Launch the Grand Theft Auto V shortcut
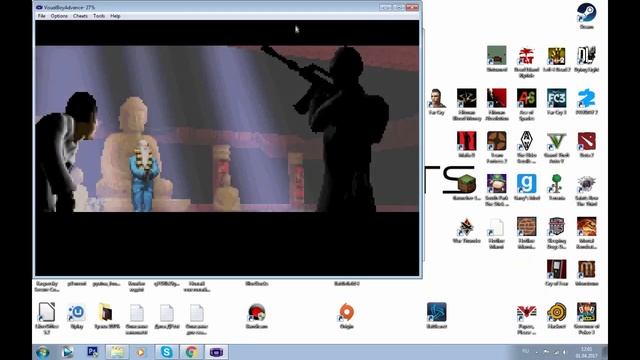Screen dimensions: 640x360 (557, 147)
